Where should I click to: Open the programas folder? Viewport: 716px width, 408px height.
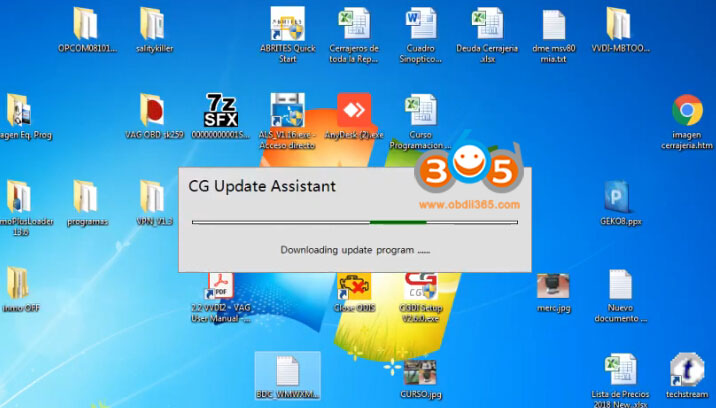[86, 197]
